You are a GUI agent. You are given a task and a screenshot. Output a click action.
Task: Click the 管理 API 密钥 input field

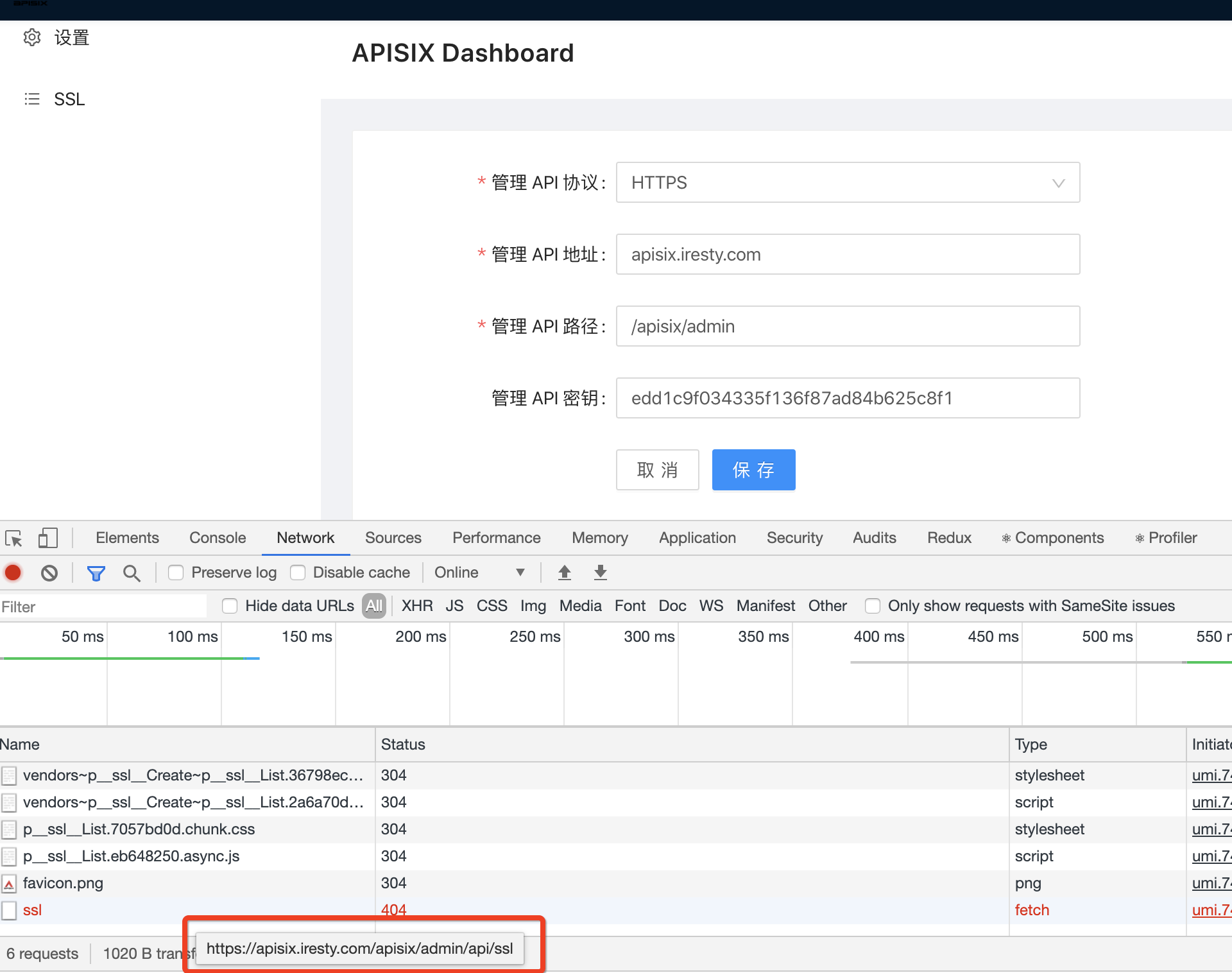(848, 398)
